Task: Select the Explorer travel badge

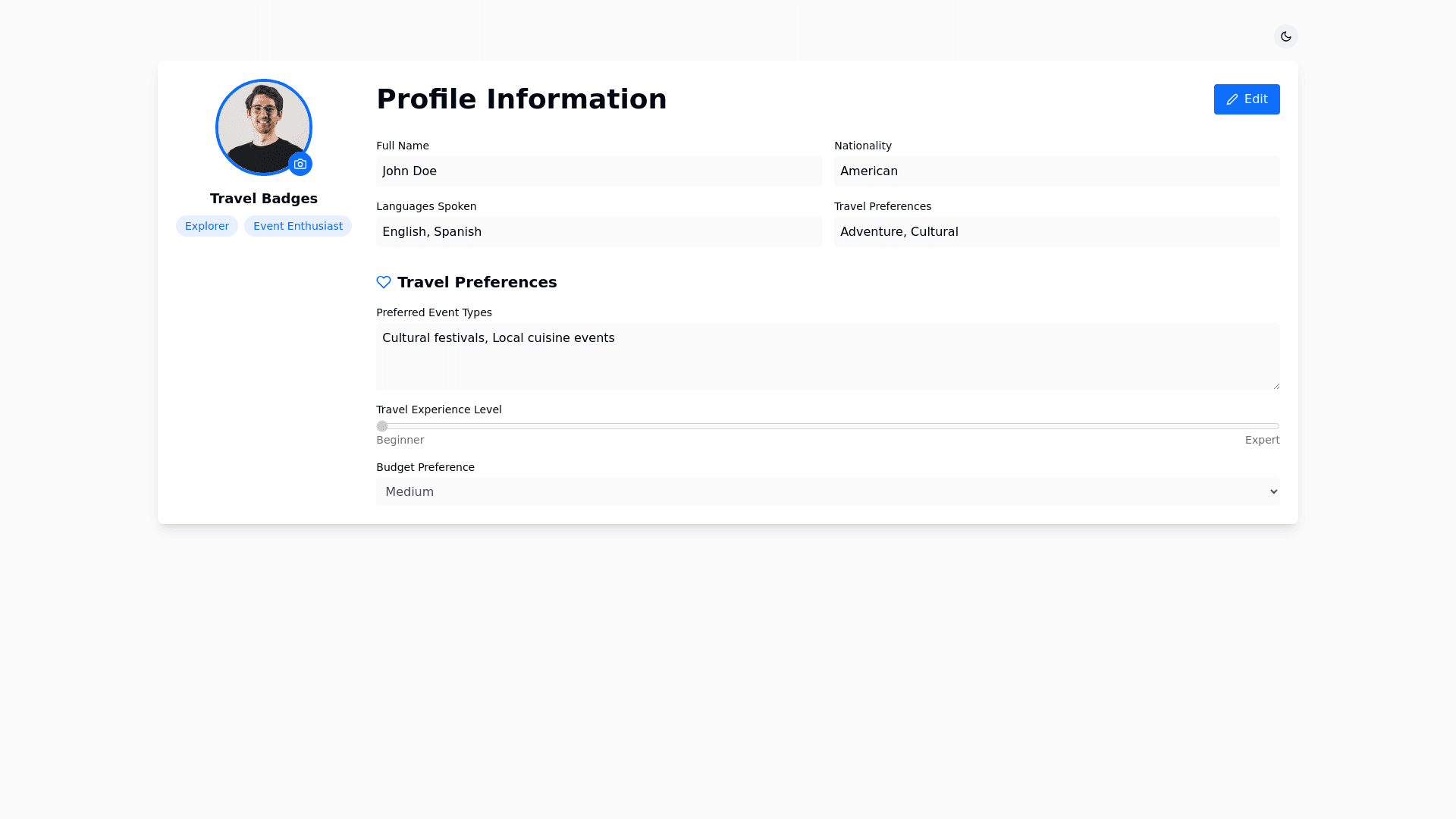Action: (x=207, y=226)
